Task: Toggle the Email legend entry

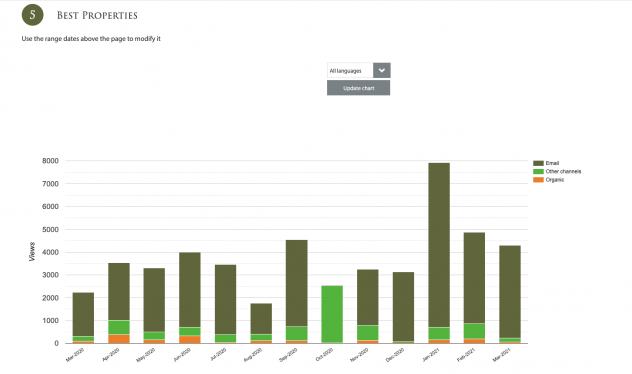Action: 546,163
